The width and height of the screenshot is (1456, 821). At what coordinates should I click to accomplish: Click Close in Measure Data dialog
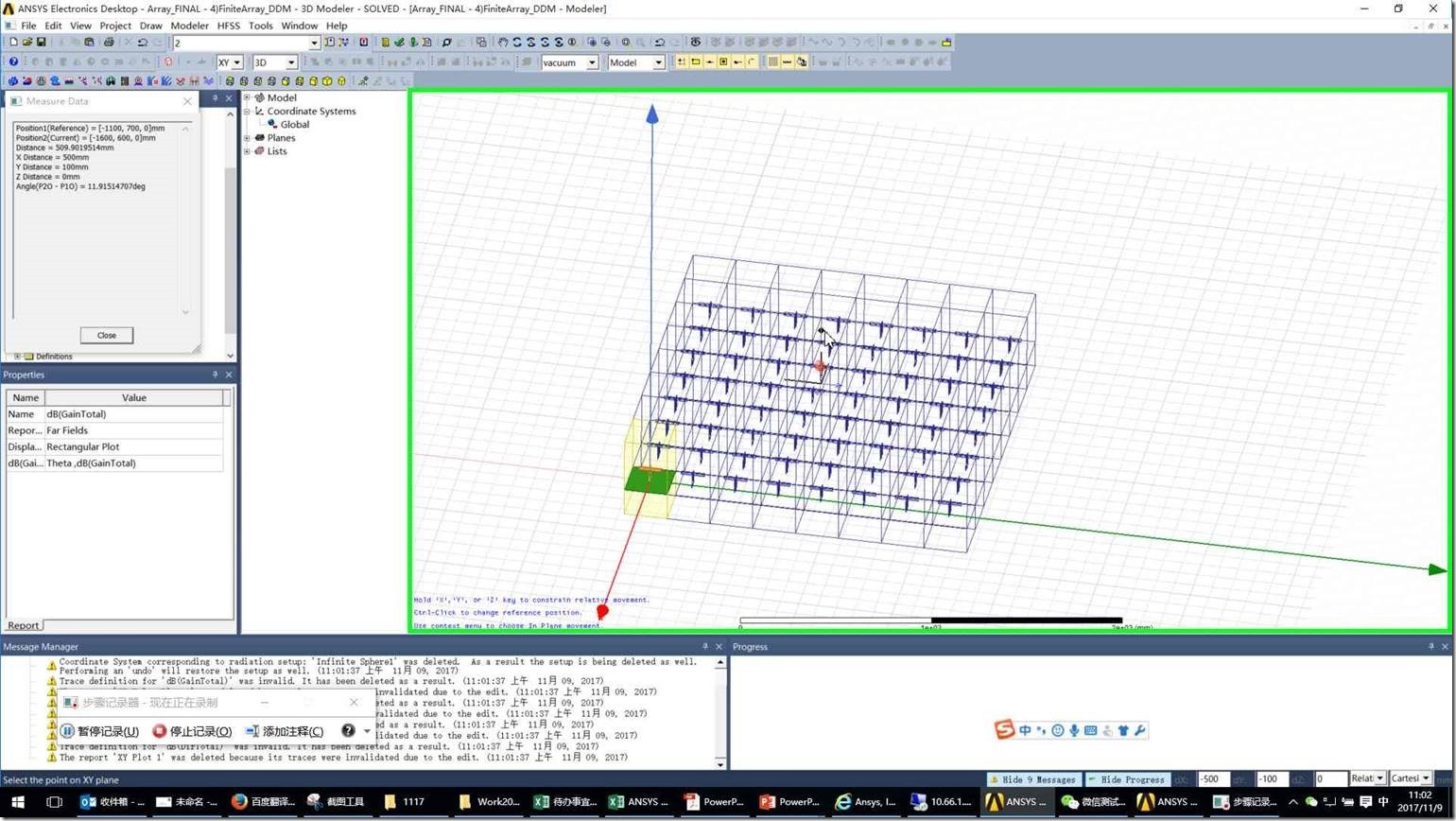coord(106,335)
